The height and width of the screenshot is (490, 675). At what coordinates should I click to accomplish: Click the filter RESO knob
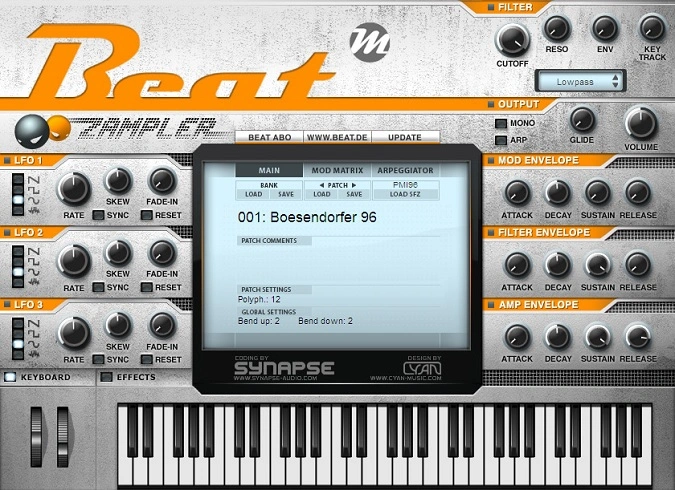[x=557, y=29]
